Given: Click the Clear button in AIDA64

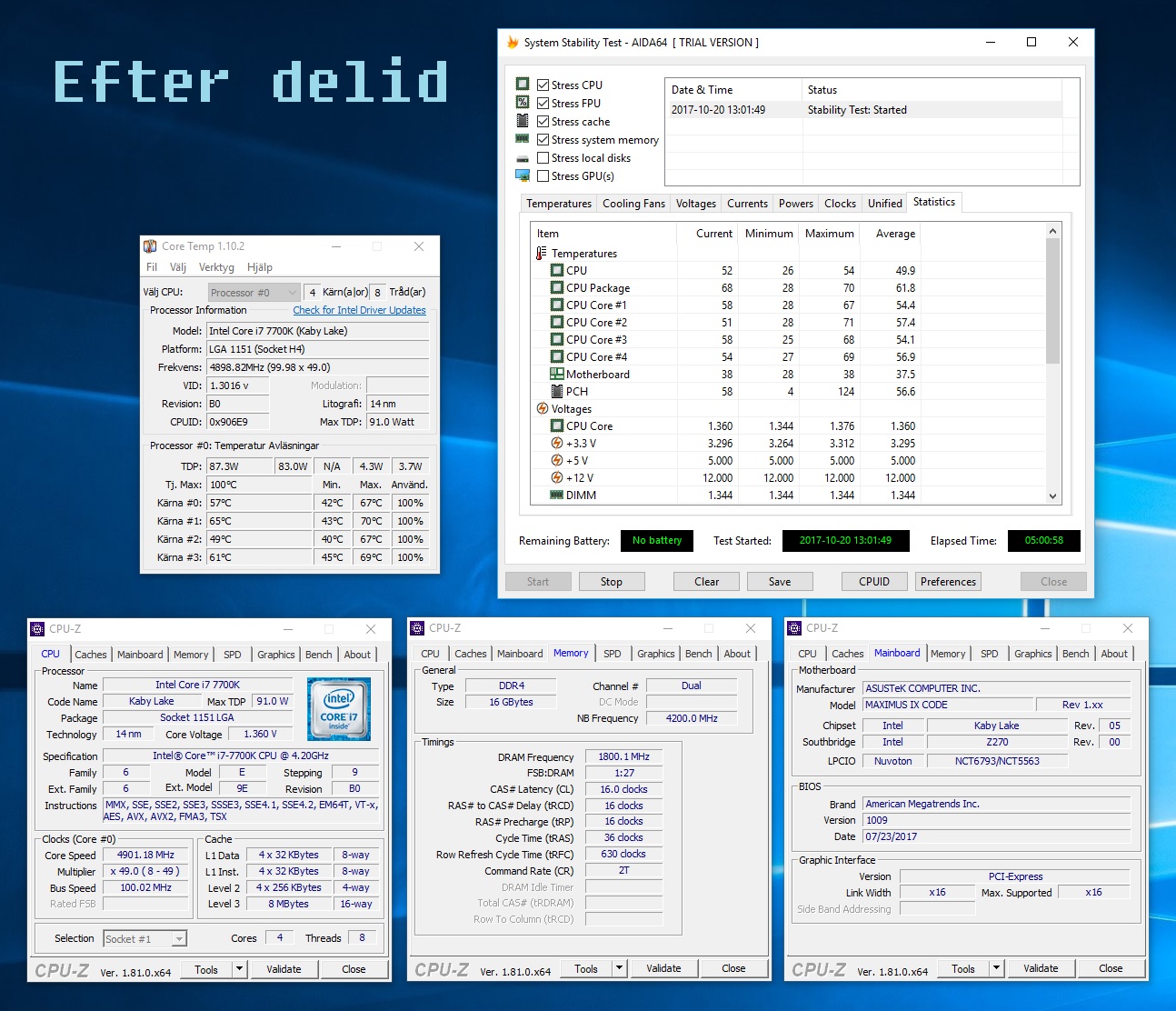Looking at the screenshot, I should tap(707, 582).
